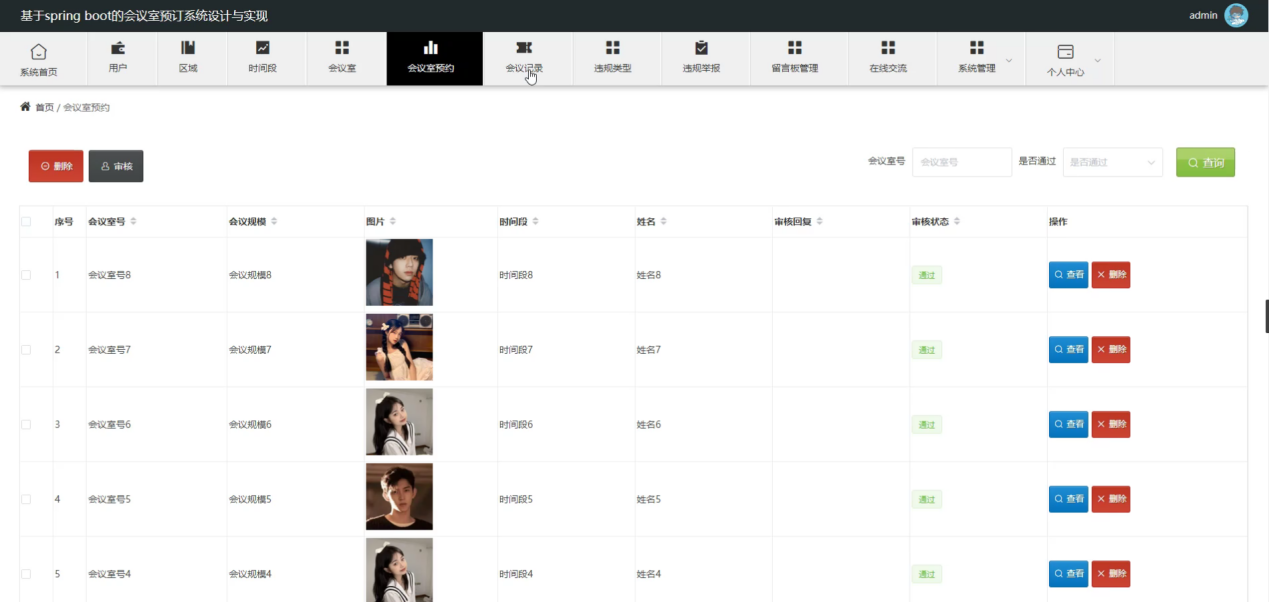
Task: Go to the 违规类型 menu label
Action: pyautogui.click(x=613, y=68)
